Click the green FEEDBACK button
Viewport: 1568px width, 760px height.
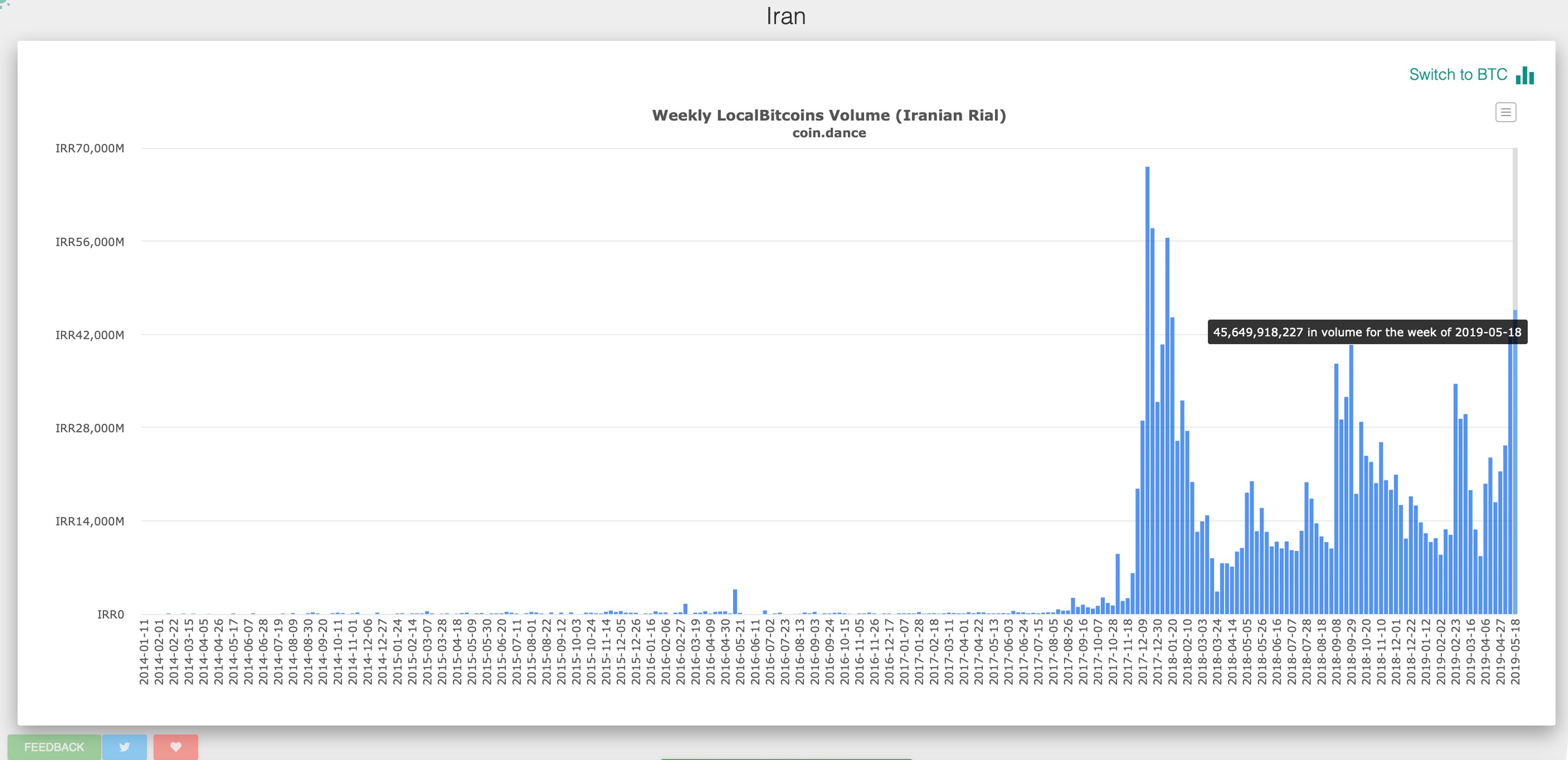[54, 747]
